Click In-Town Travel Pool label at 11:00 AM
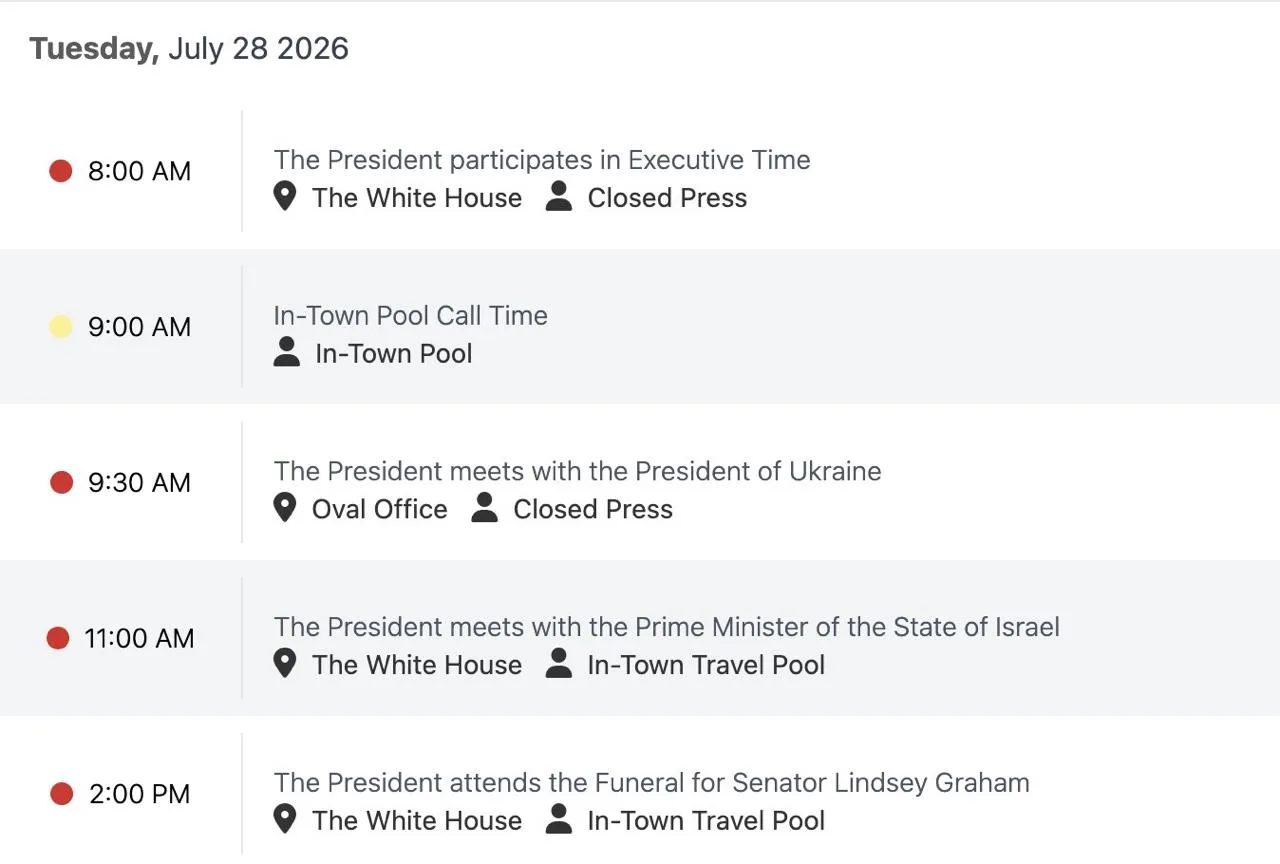This screenshot has width=1280, height=864. click(706, 665)
